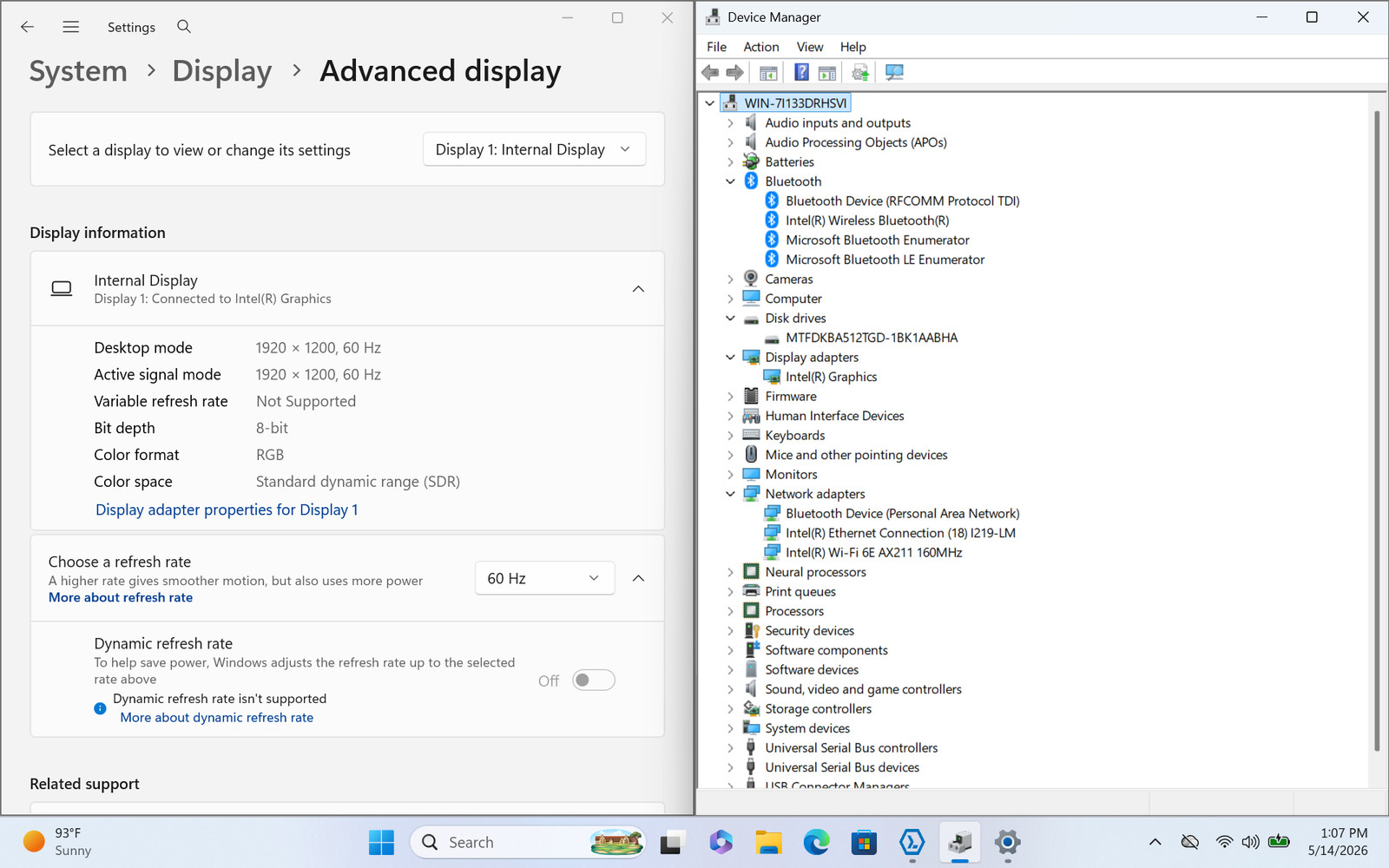
Task: Collapse the Bluetooth node in device tree
Action: 730,181
